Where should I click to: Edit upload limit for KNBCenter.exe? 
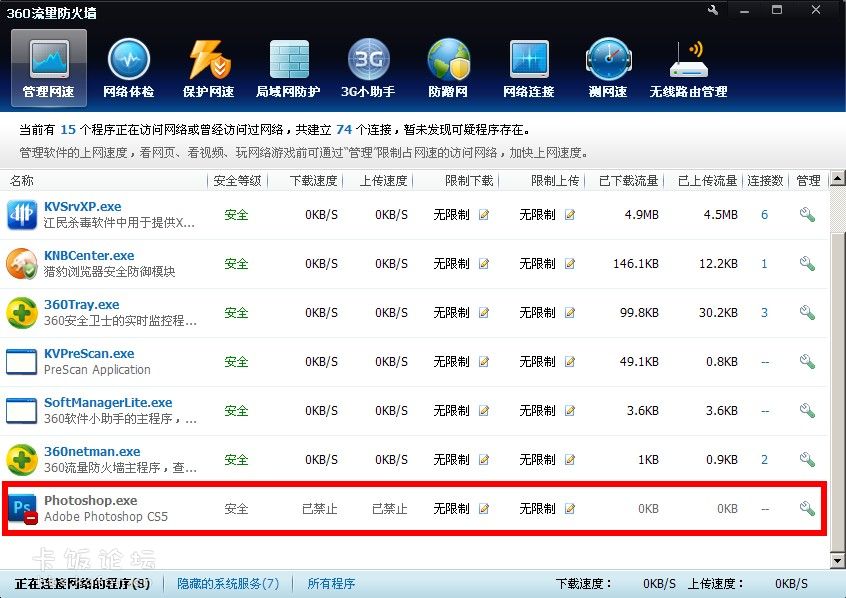click(570, 264)
